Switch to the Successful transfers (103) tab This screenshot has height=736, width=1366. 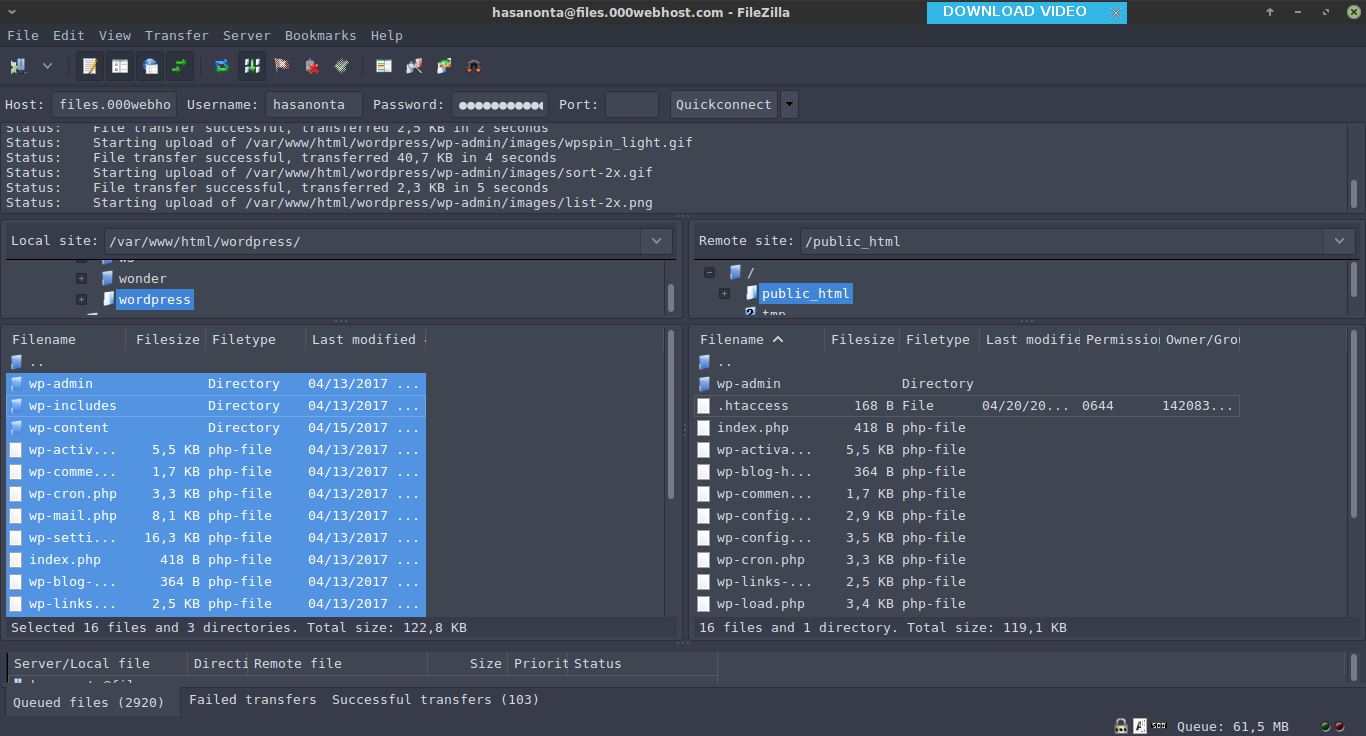436,700
